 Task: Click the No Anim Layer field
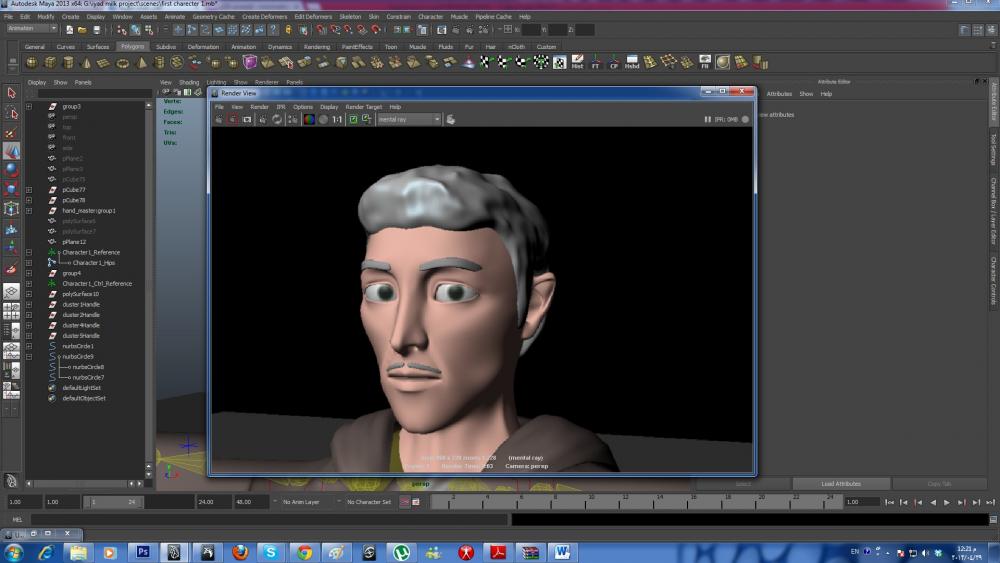pos(300,501)
